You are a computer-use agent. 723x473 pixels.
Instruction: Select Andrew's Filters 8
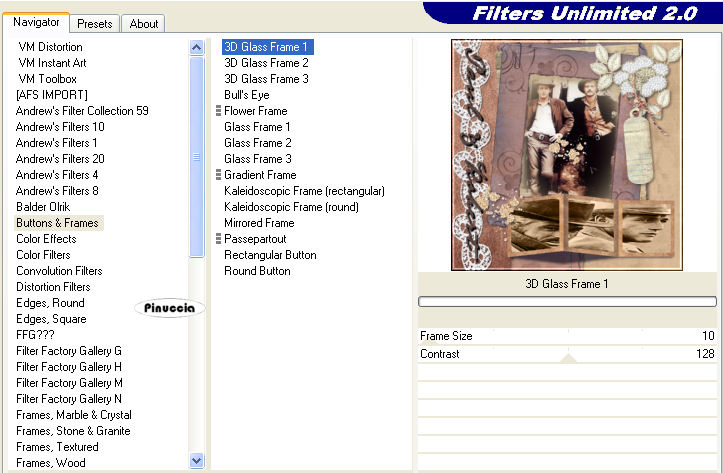[57, 191]
